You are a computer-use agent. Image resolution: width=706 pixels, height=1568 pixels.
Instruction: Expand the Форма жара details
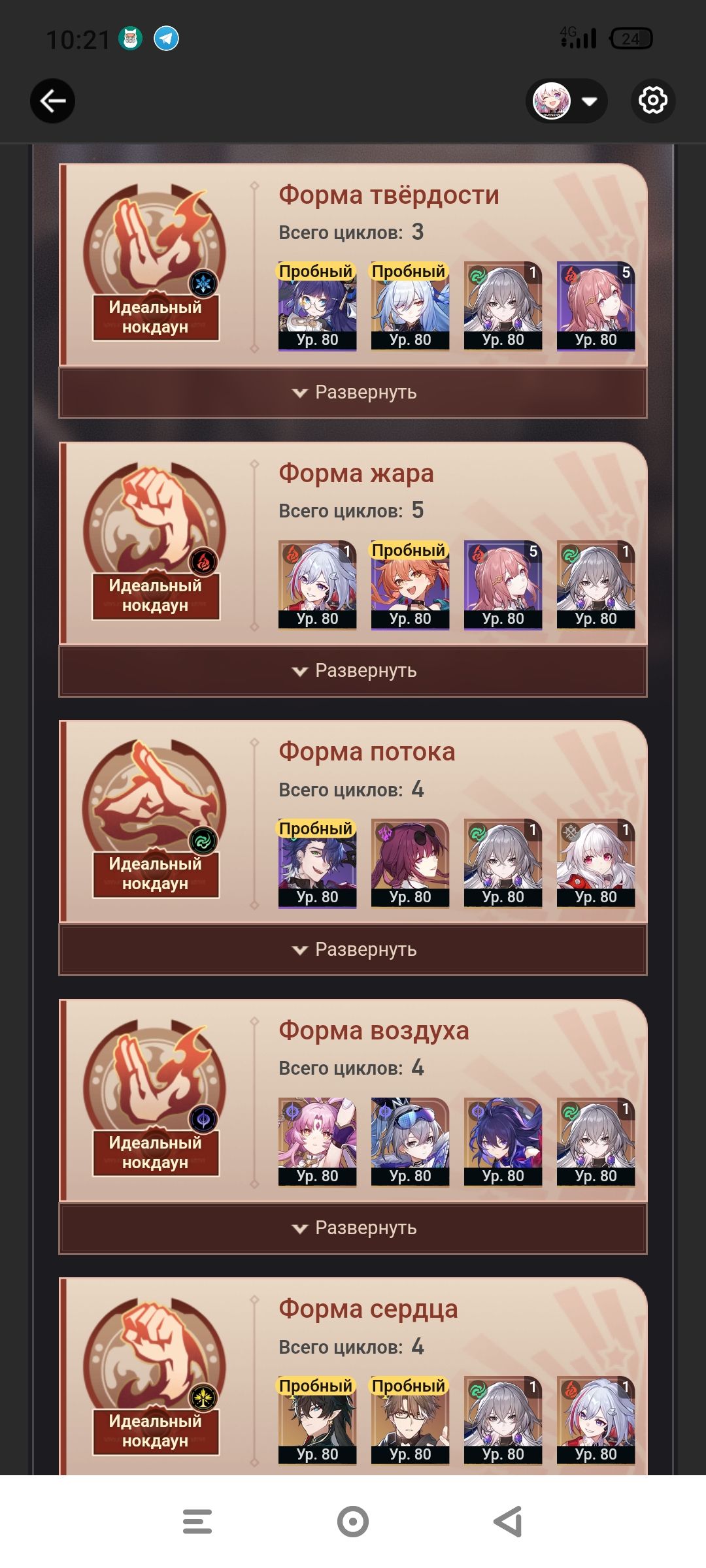[x=353, y=671]
